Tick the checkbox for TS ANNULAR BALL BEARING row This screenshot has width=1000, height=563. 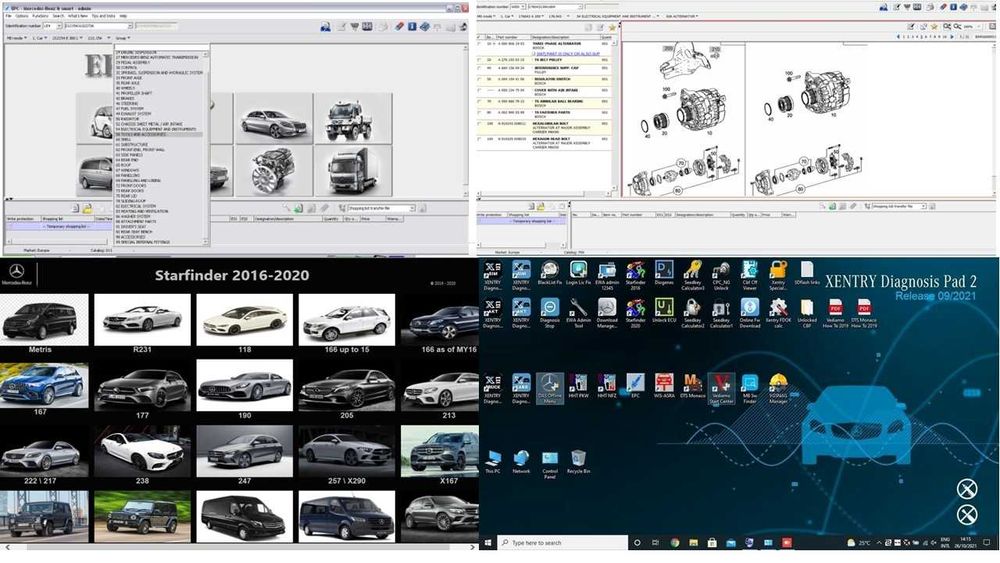(x=480, y=101)
